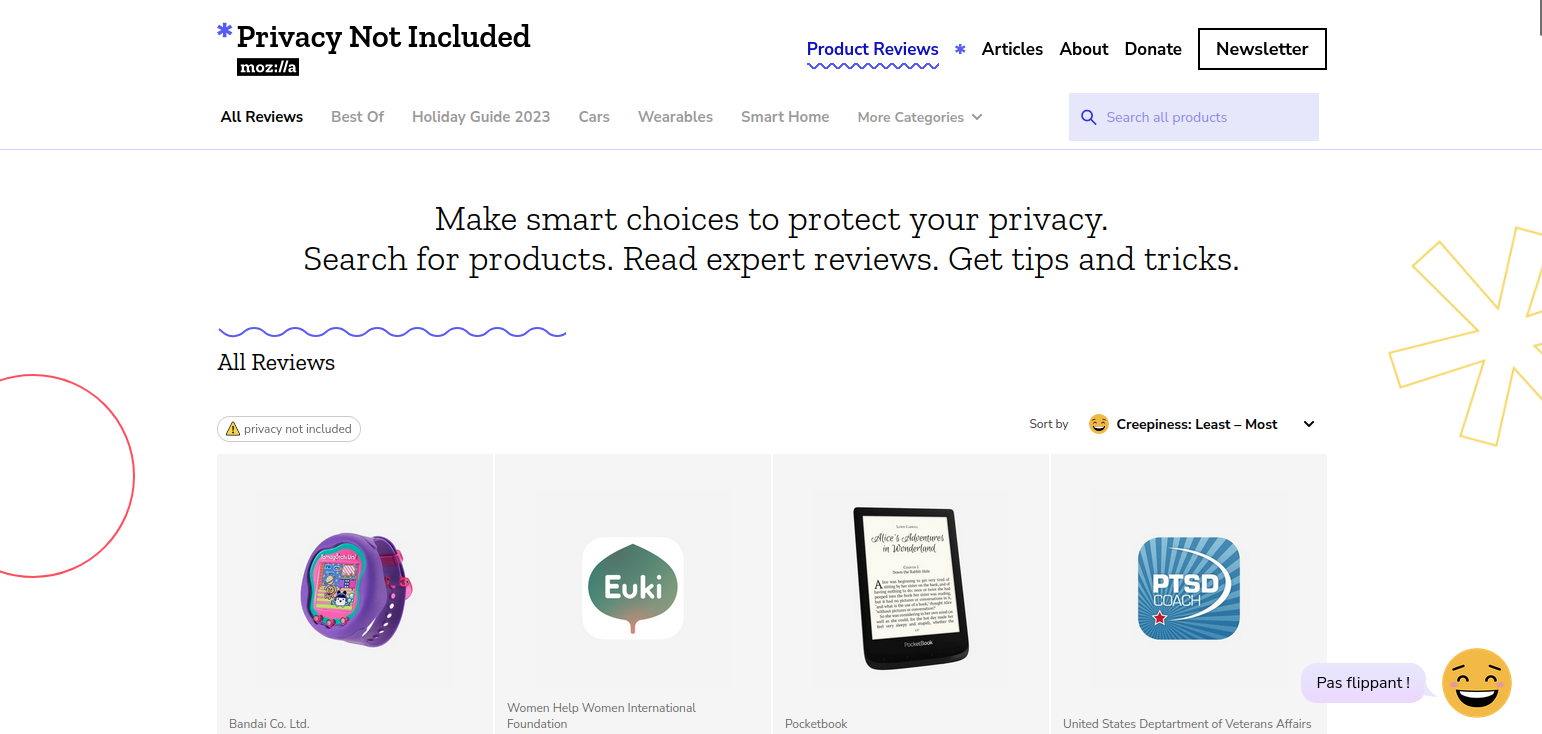Image resolution: width=1542 pixels, height=734 pixels.
Task: Click the warning triangle on privacy badge
Action: click(x=233, y=429)
